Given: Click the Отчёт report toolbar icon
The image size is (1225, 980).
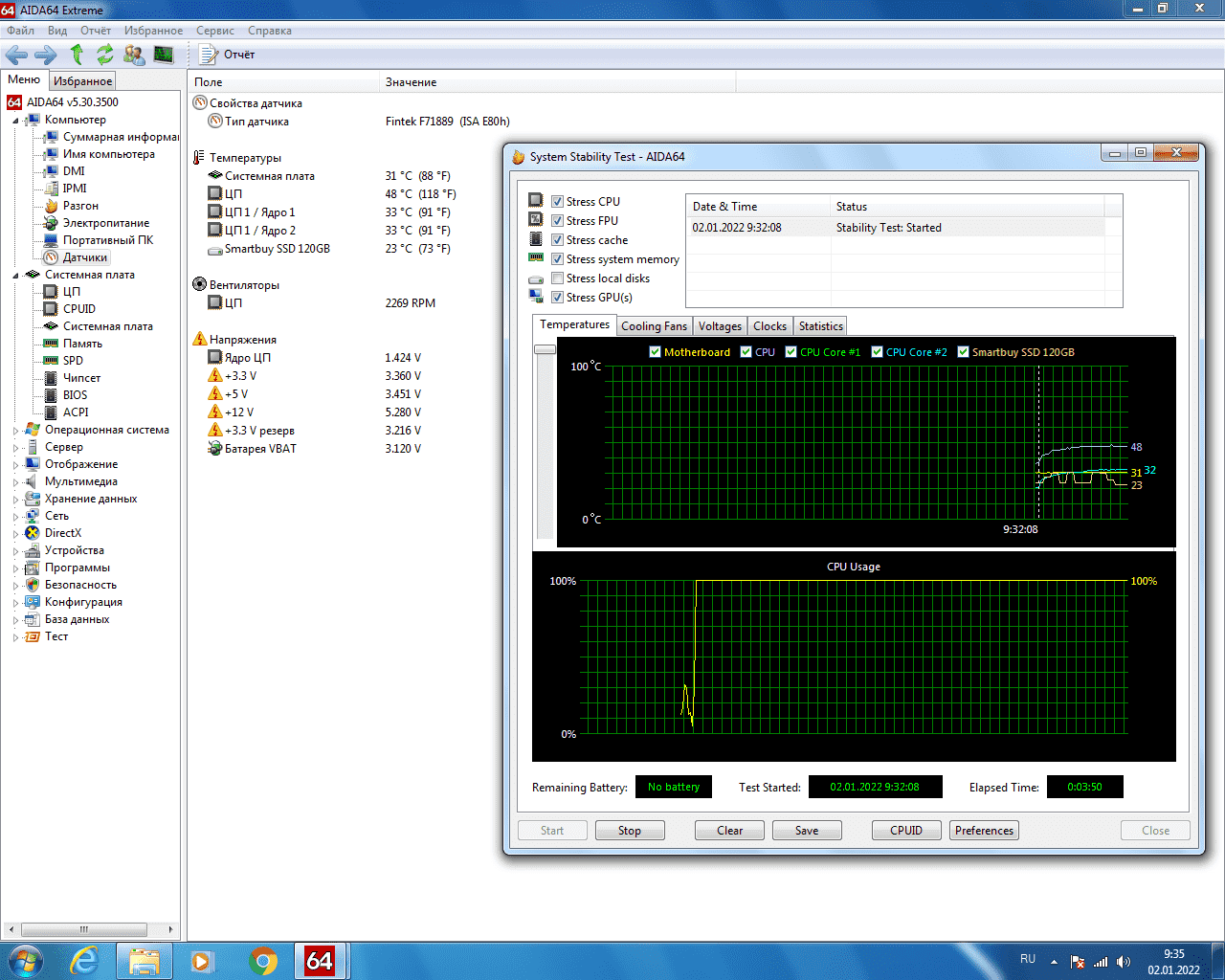Looking at the screenshot, I should (227, 55).
